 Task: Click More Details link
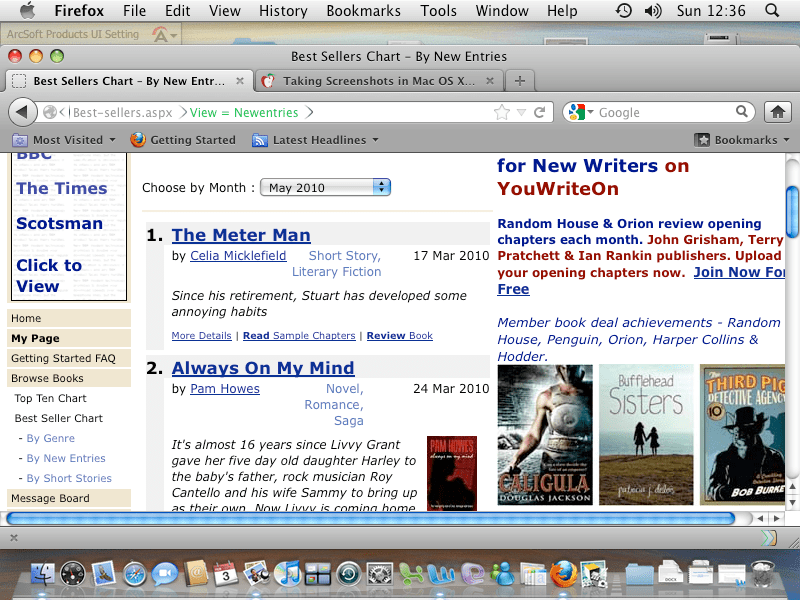pyautogui.click(x=202, y=336)
